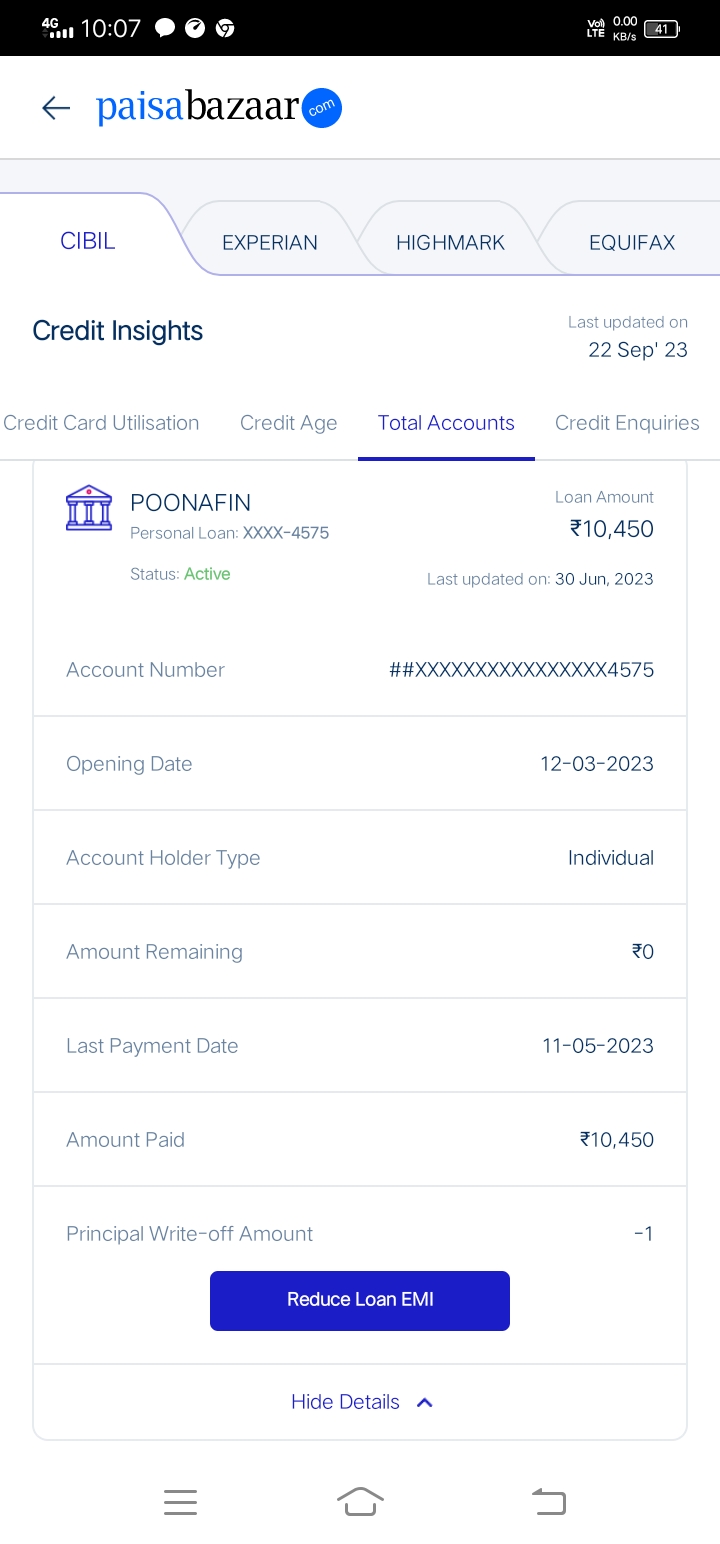This screenshot has width=720, height=1544.
Task: Select the Total Accounts section
Action: [446, 423]
